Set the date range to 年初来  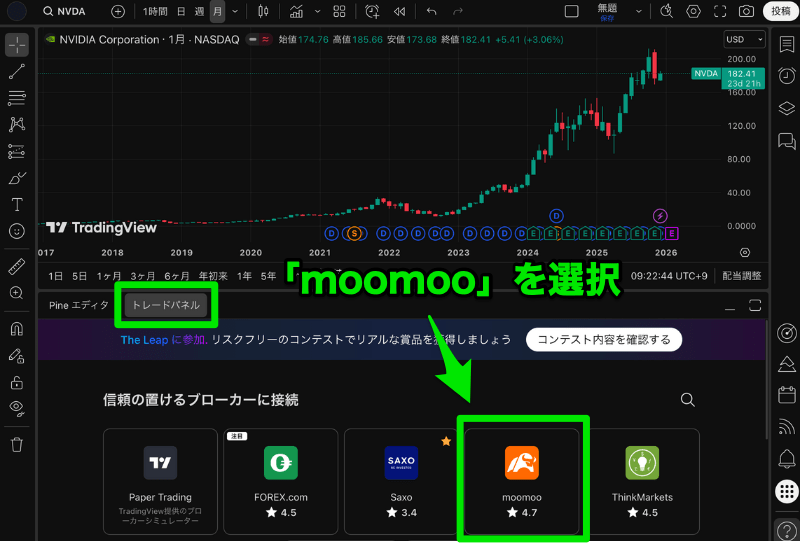pos(212,276)
